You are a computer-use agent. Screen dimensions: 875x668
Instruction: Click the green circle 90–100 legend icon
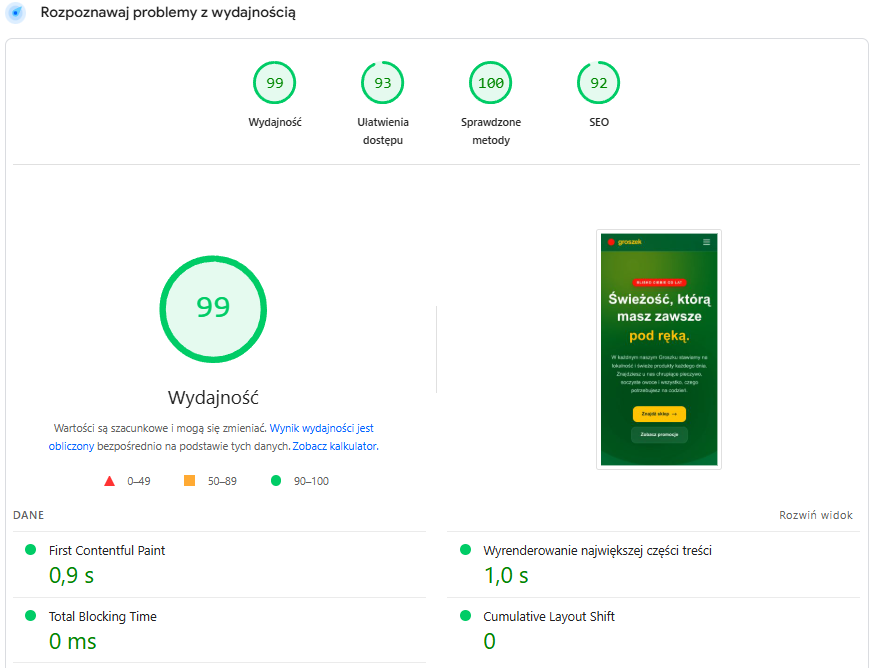(276, 480)
